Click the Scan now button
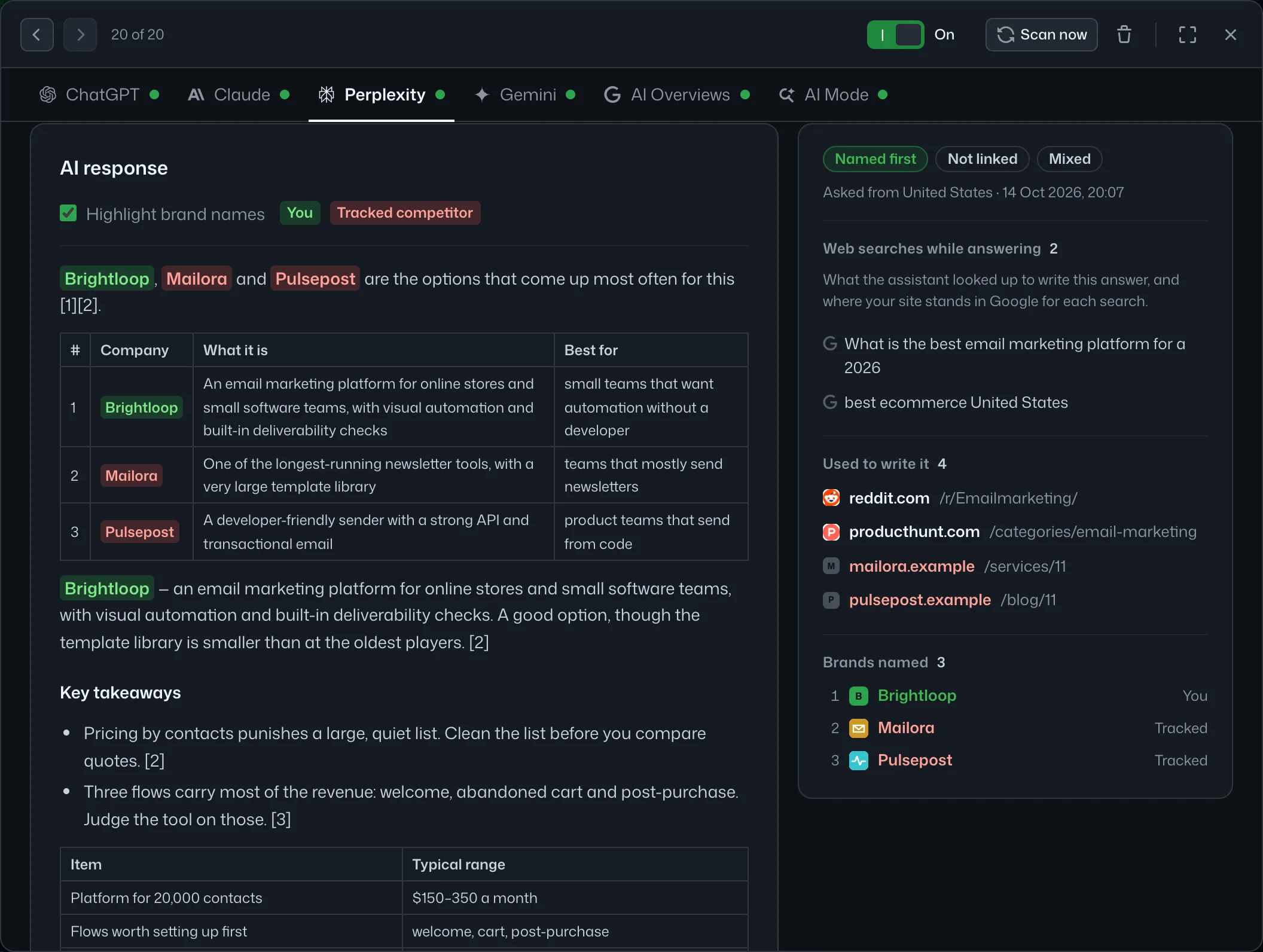 click(1042, 35)
